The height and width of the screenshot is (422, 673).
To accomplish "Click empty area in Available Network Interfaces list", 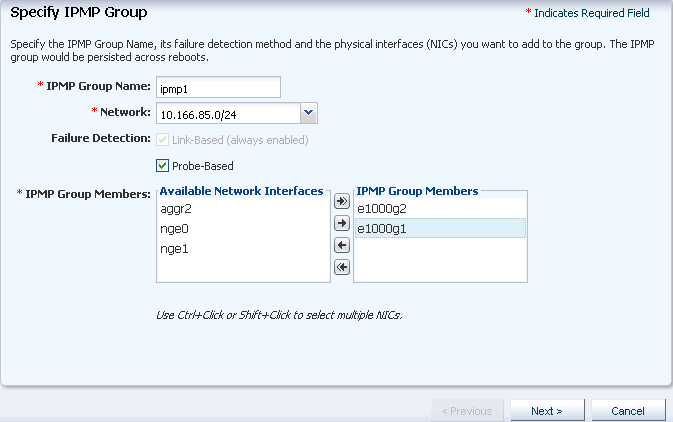I will tap(243, 270).
